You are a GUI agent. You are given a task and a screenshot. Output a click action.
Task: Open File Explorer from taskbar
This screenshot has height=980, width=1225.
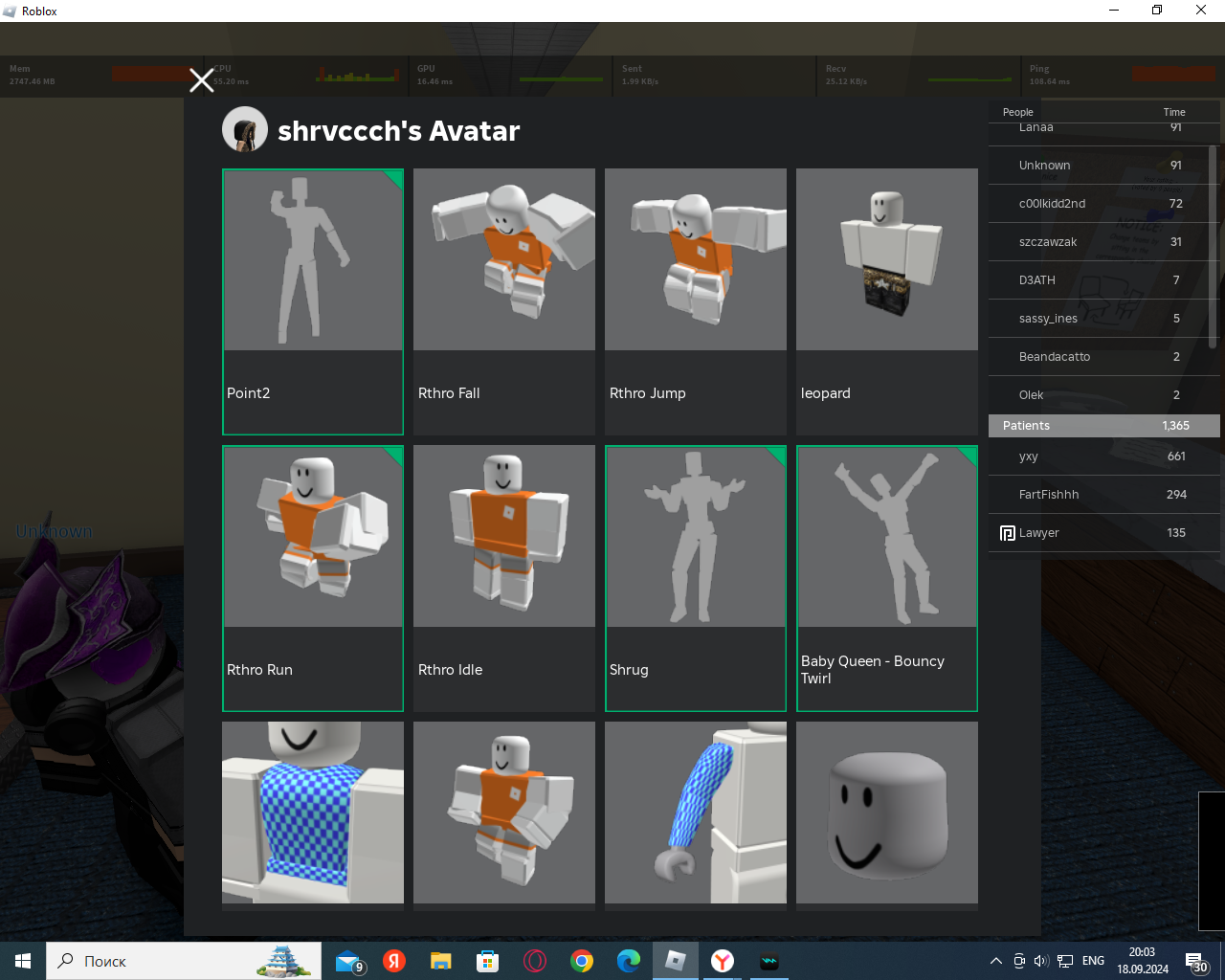pyautogui.click(x=440, y=961)
